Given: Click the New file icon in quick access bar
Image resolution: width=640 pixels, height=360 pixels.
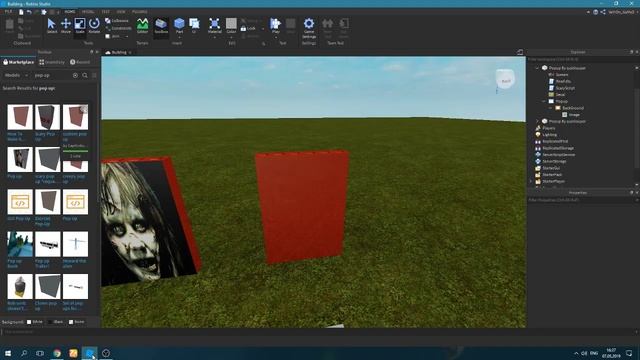Looking at the screenshot, I should (x=21, y=12).
